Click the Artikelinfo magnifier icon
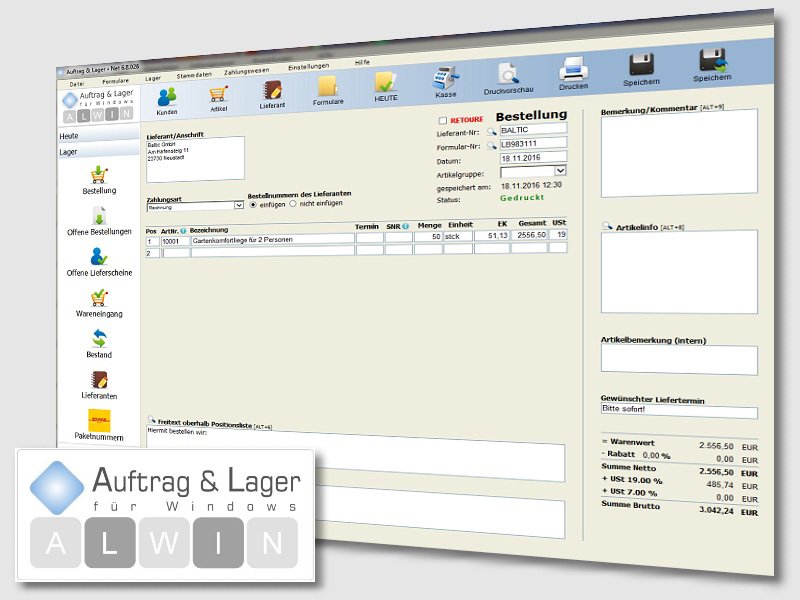 pyautogui.click(x=607, y=226)
